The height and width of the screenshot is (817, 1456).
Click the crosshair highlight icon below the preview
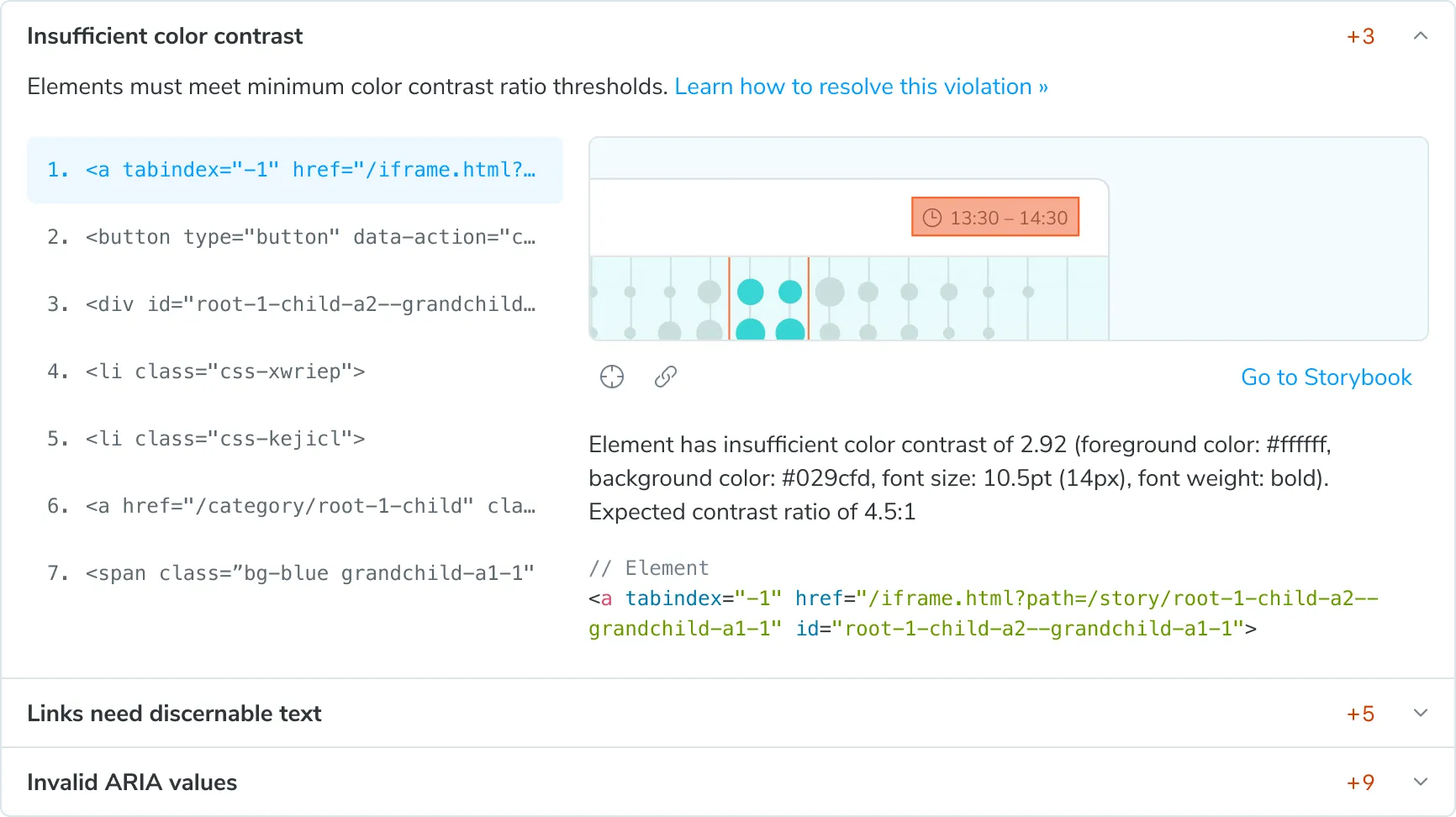[x=612, y=376]
